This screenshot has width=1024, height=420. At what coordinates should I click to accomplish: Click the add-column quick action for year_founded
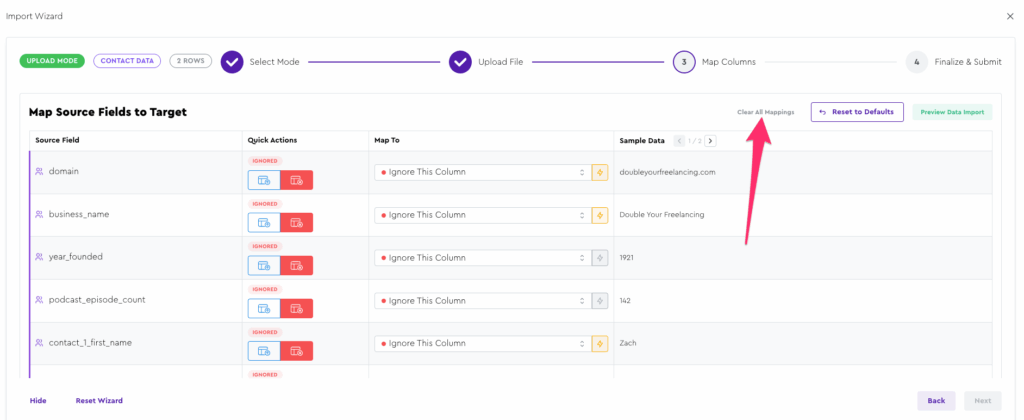pyautogui.click(x=264, y=265)
